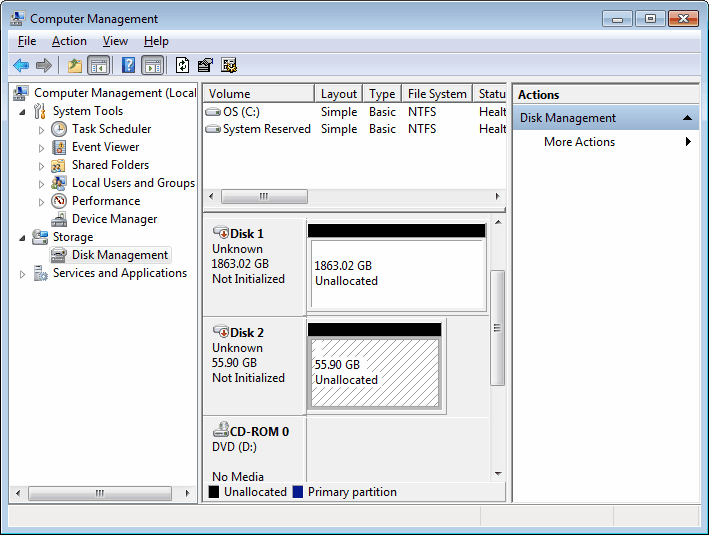709x535 pixels.
Task: Expand the Task Scheduler node arrow
Action: tap(41, 130)
